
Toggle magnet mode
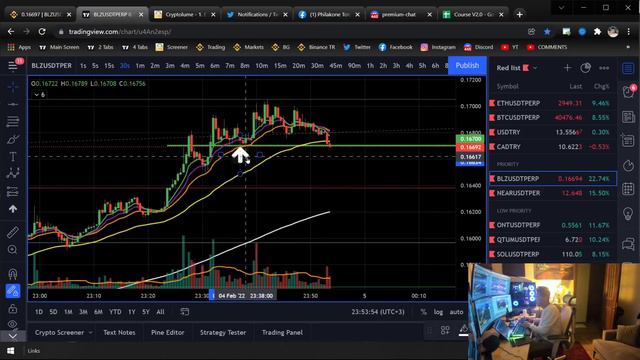point(13,273)
